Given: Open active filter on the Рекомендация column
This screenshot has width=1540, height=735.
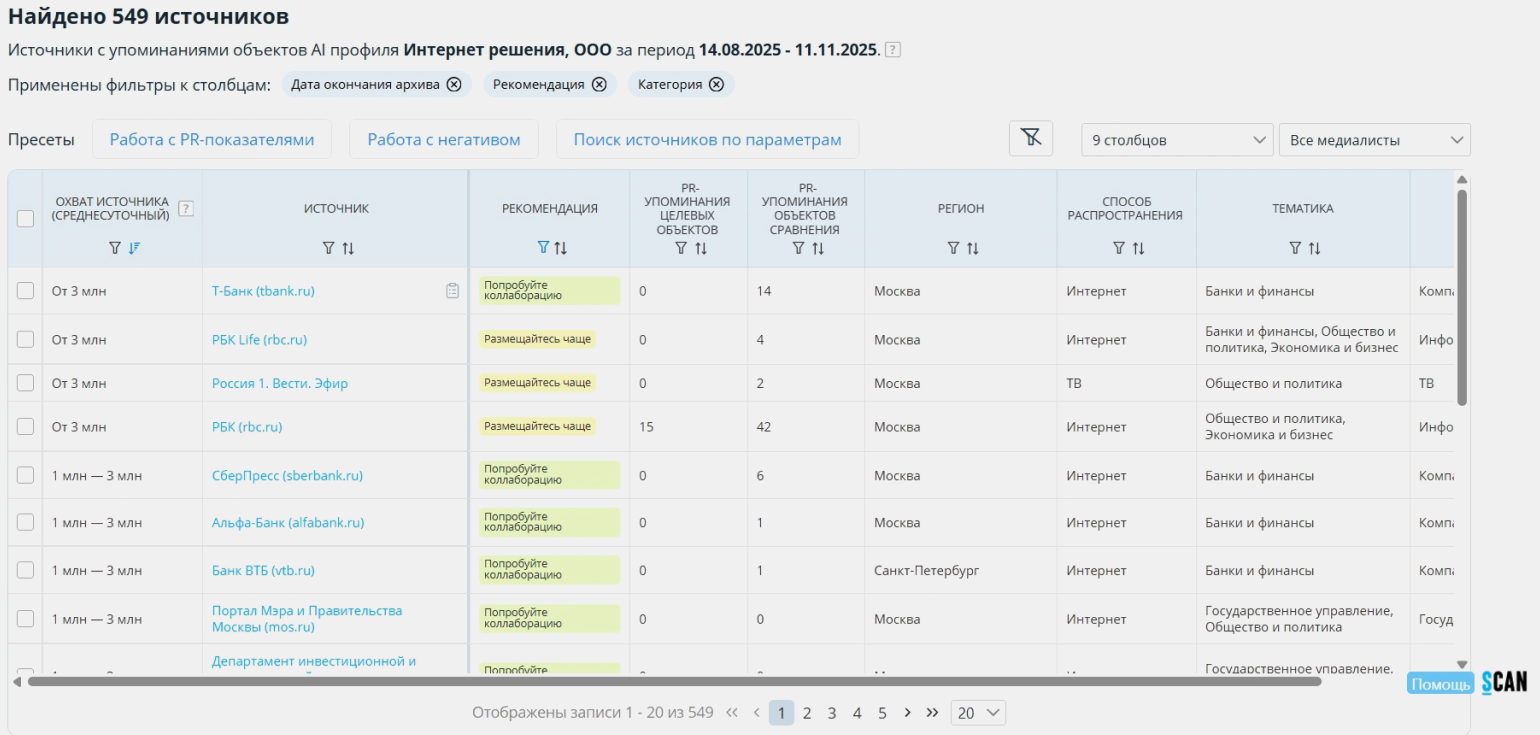Looking at the screenshot, I should (x=543, y=248).
